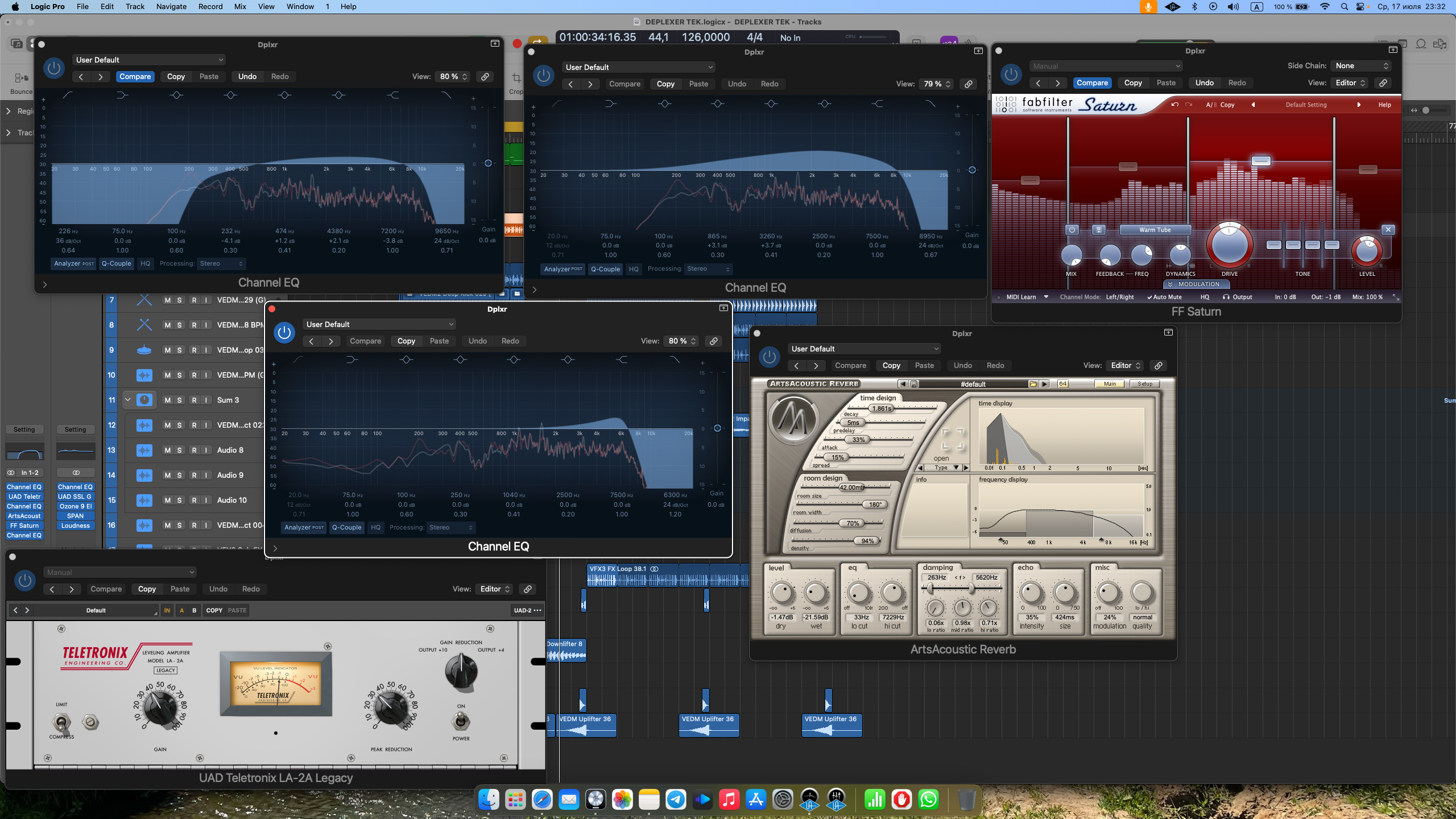Adjust reverb dry level knob
1456x819 pixels.
click(781, 593)
